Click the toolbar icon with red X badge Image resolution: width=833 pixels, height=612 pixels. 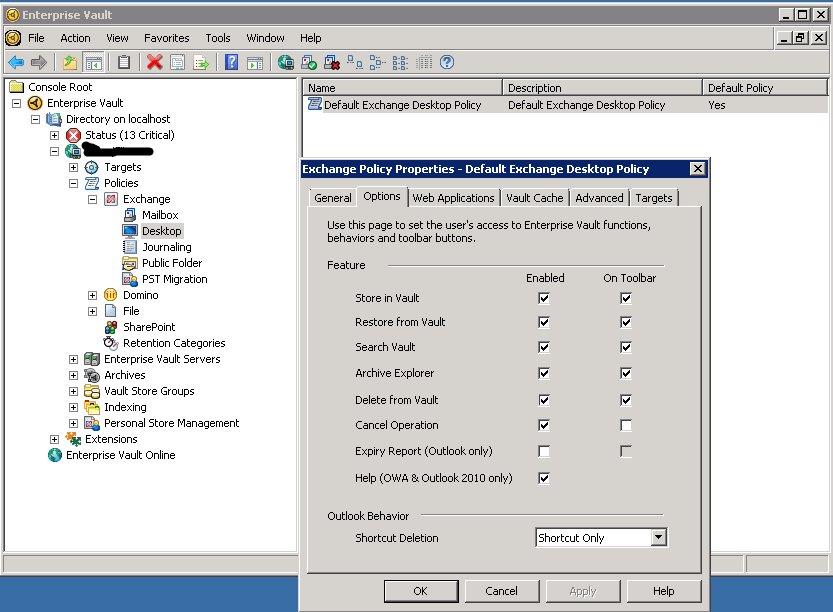tap(332, 63)
